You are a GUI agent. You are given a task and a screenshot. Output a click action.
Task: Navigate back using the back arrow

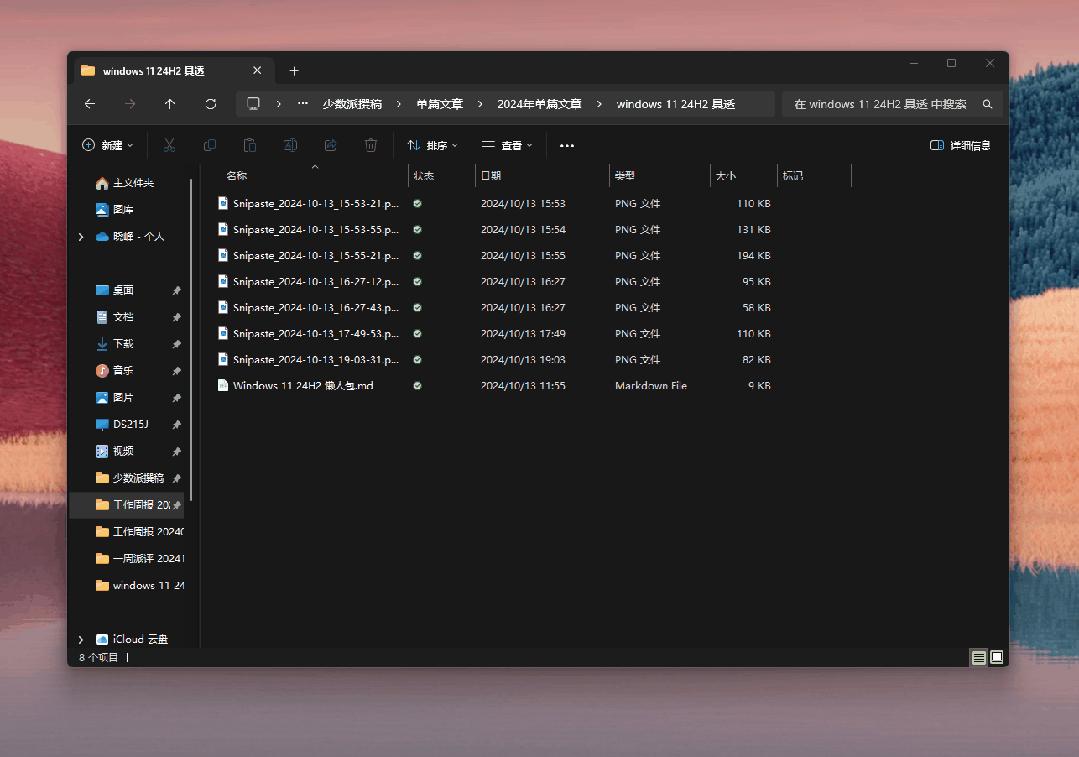click(x=90, y=104)
